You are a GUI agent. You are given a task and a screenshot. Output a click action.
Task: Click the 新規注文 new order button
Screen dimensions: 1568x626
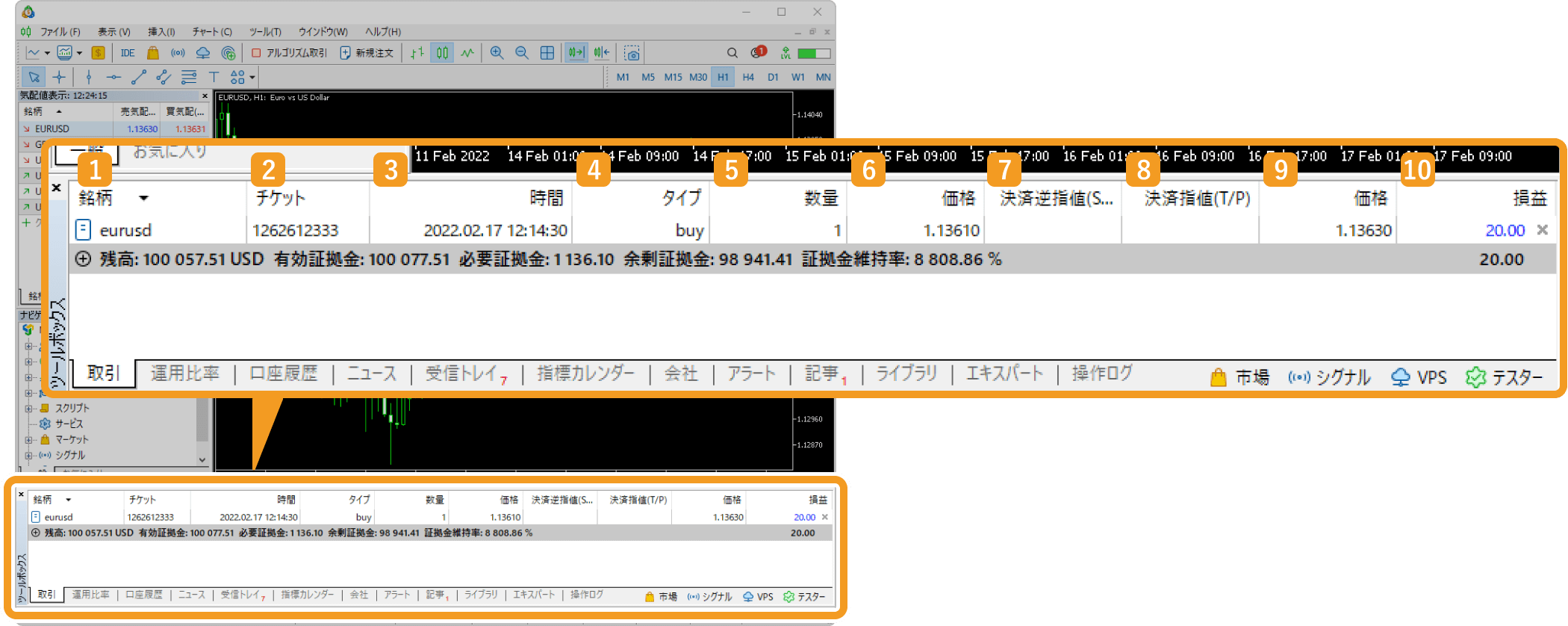[367, 53]
